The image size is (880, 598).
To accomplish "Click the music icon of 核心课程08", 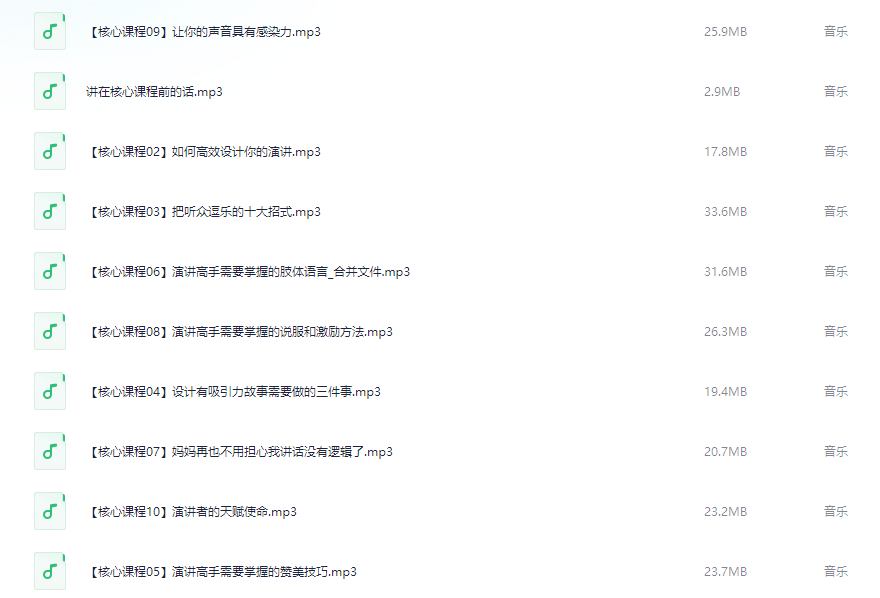I will pos(50,332).
